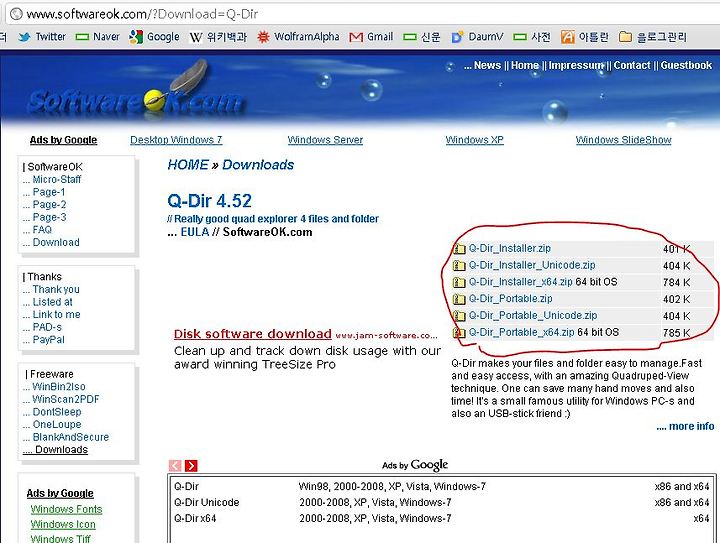720x543 pixels.
Task: Download Q-Dir_Portable_x64.zip file link
Action: (x=522, y=332)
